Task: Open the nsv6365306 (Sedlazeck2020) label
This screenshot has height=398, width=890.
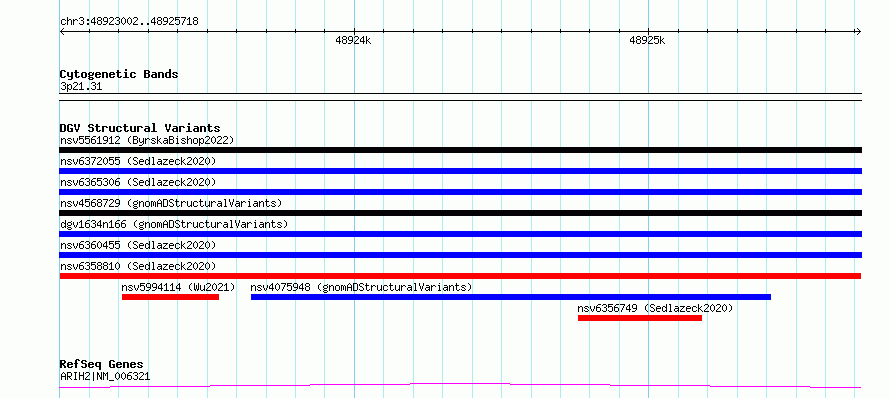Action: coord(138,182)
